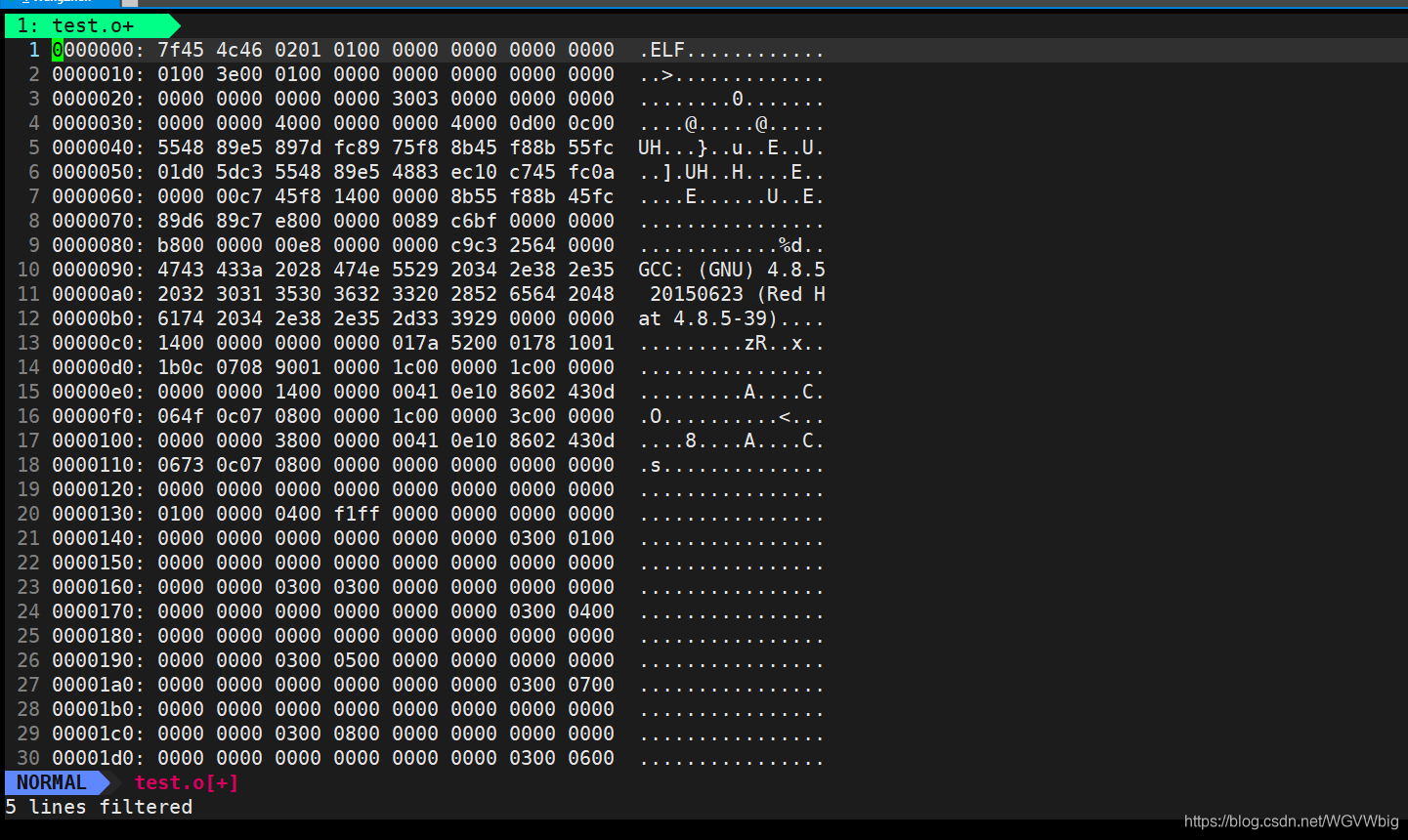Image resolution: width=1408 pixels, height=840 pixels.
Task: Click ASCII text '20150623 (Red H'
Action: [x=738, y=294]
